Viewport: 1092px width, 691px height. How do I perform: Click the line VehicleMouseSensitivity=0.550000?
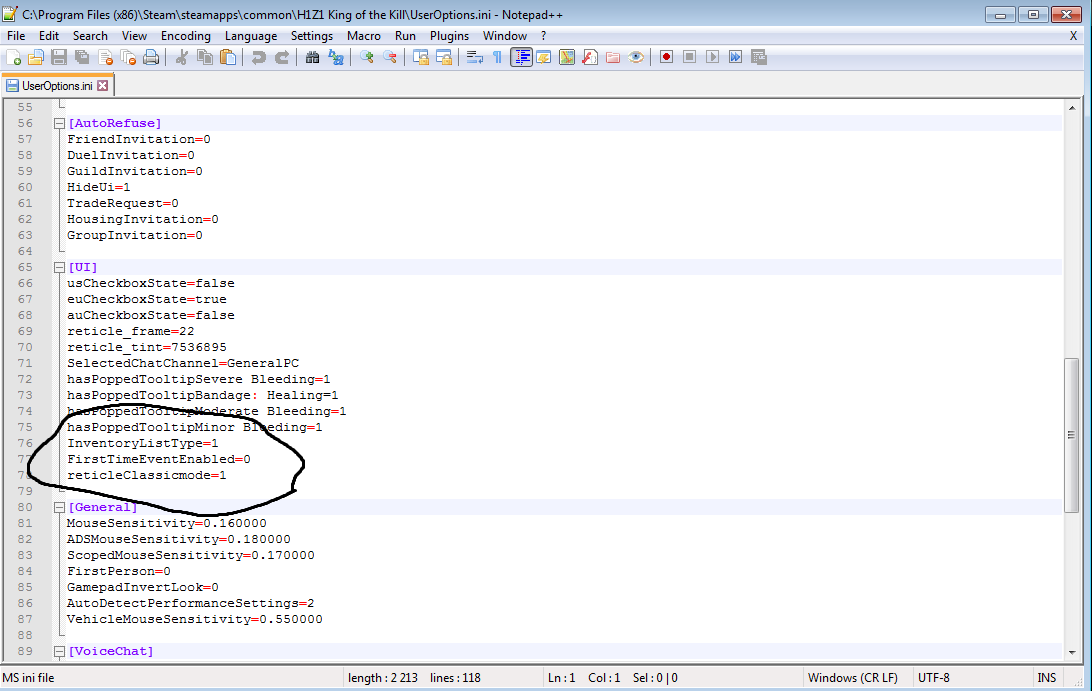[x=194, y=619]
